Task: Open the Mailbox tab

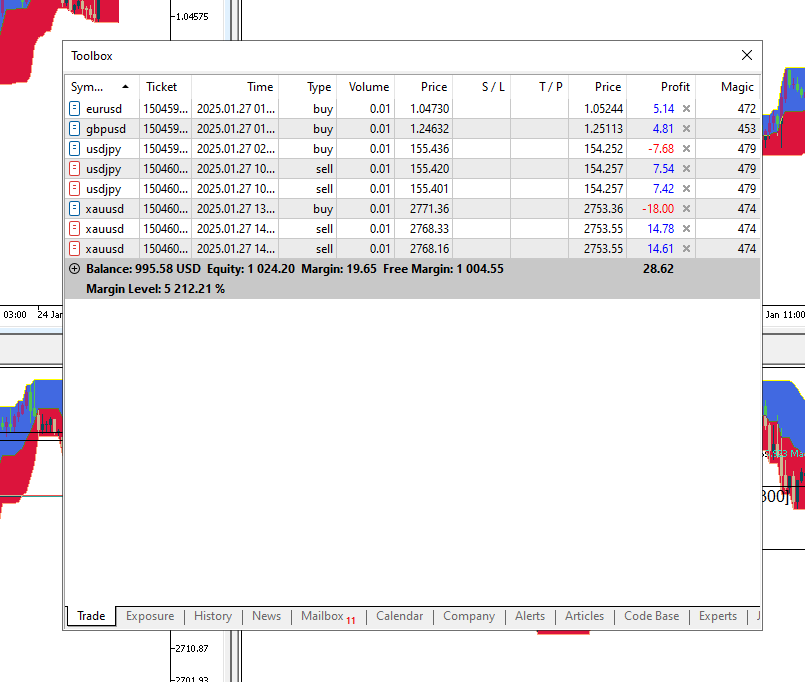Action: click(322, 616)
